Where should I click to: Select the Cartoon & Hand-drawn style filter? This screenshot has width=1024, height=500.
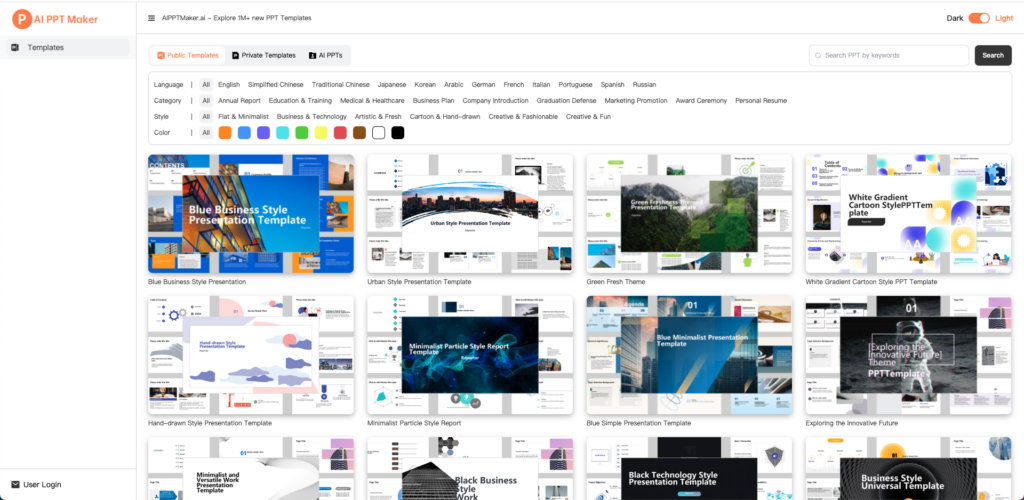(445, 116)
